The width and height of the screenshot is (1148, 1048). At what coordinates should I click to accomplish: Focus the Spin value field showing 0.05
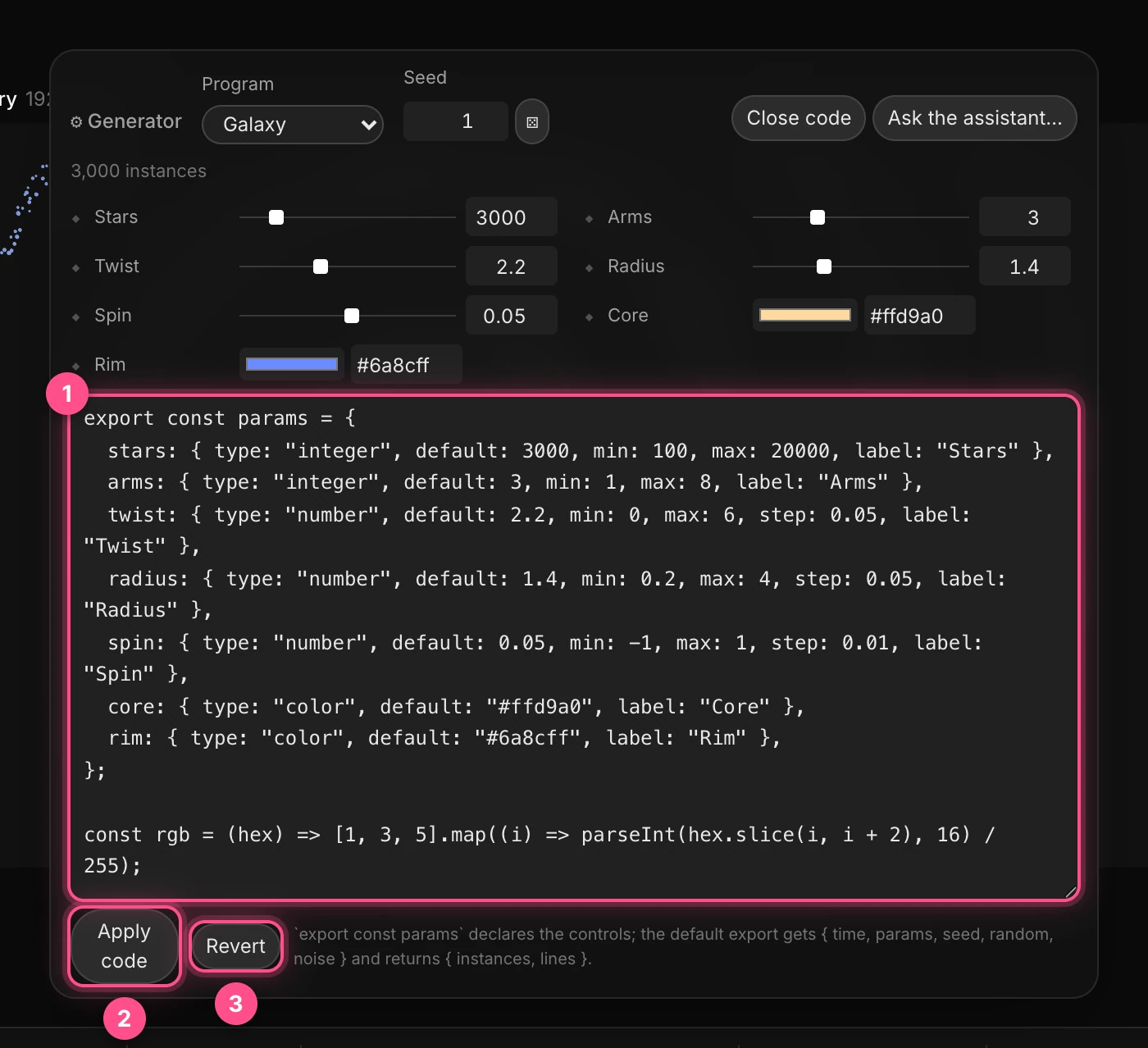[x=512, y=316]
